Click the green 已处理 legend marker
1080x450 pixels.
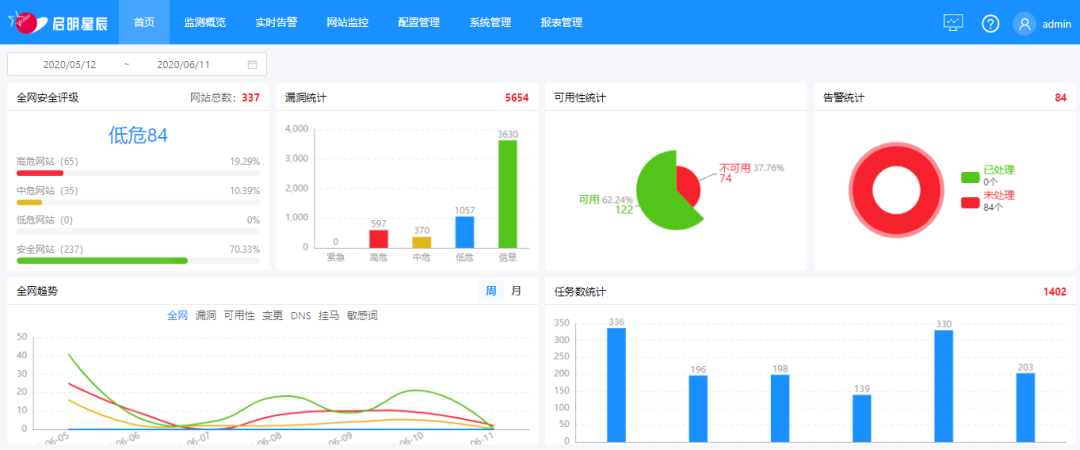[970, 177]
